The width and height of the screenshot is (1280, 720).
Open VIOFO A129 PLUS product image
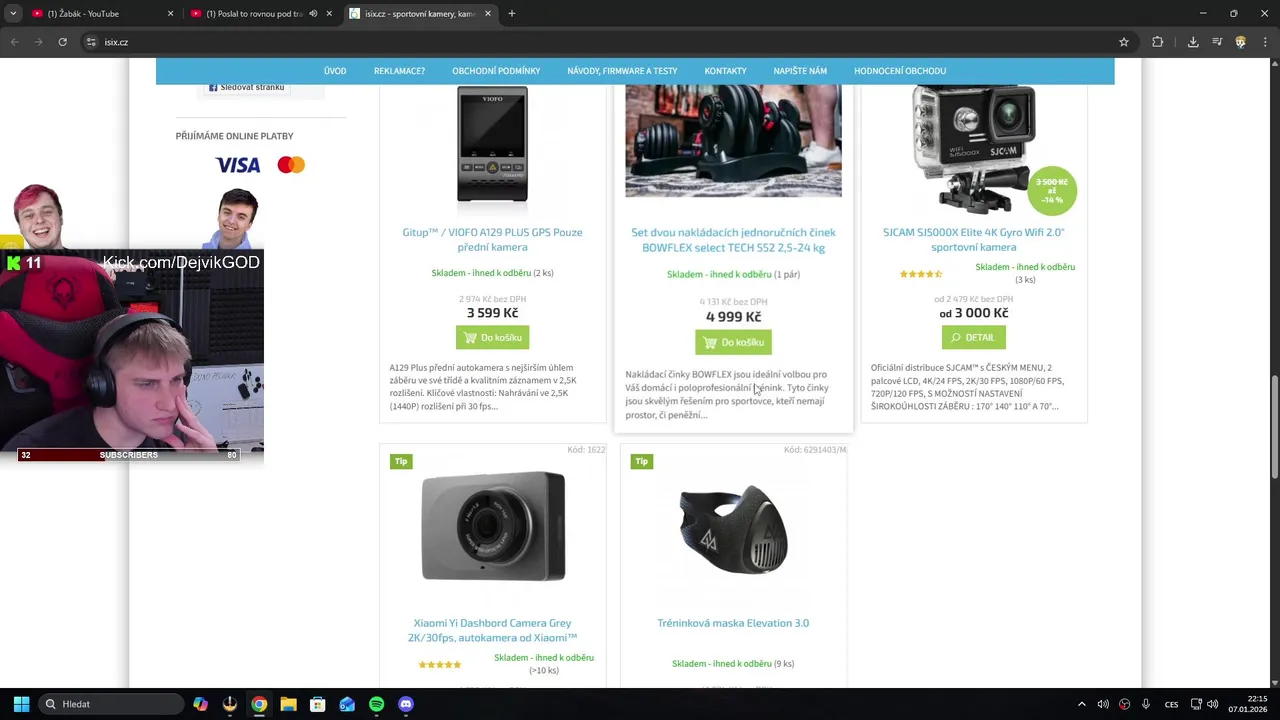(x=492, y=145)
